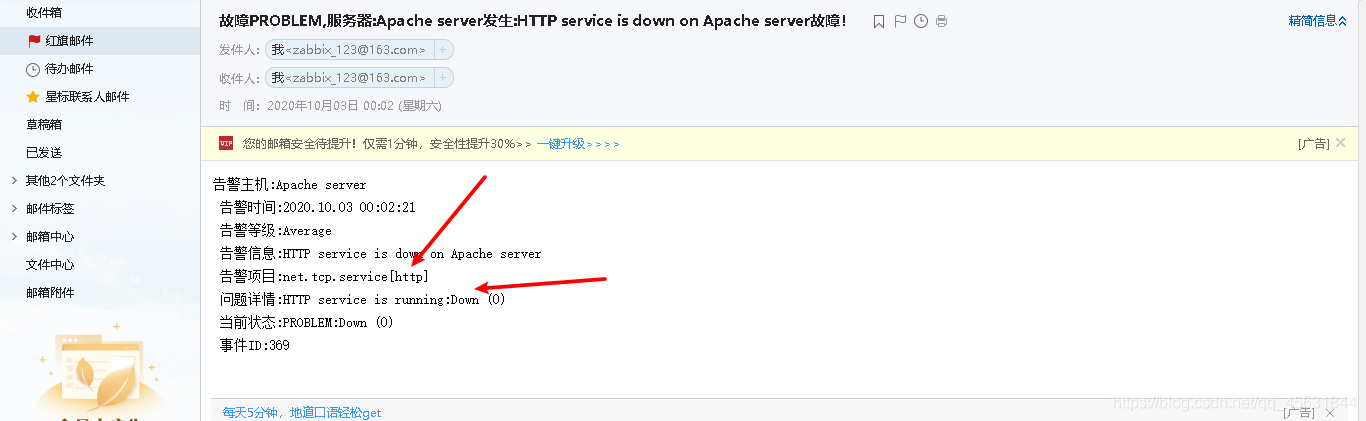Click the 一键升级 upgrade link
Viewport: 1366px width, 421px height.
578,144
